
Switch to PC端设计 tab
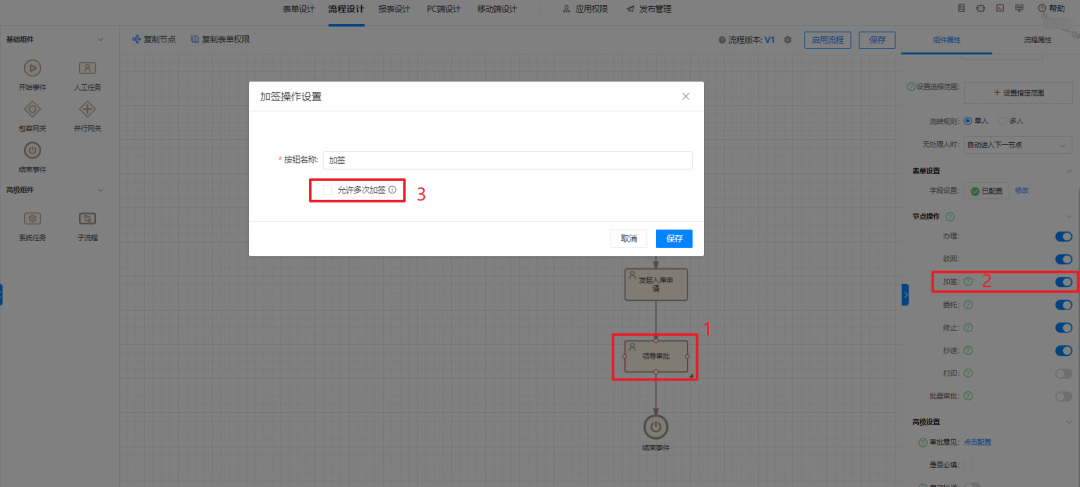(443, 9)
